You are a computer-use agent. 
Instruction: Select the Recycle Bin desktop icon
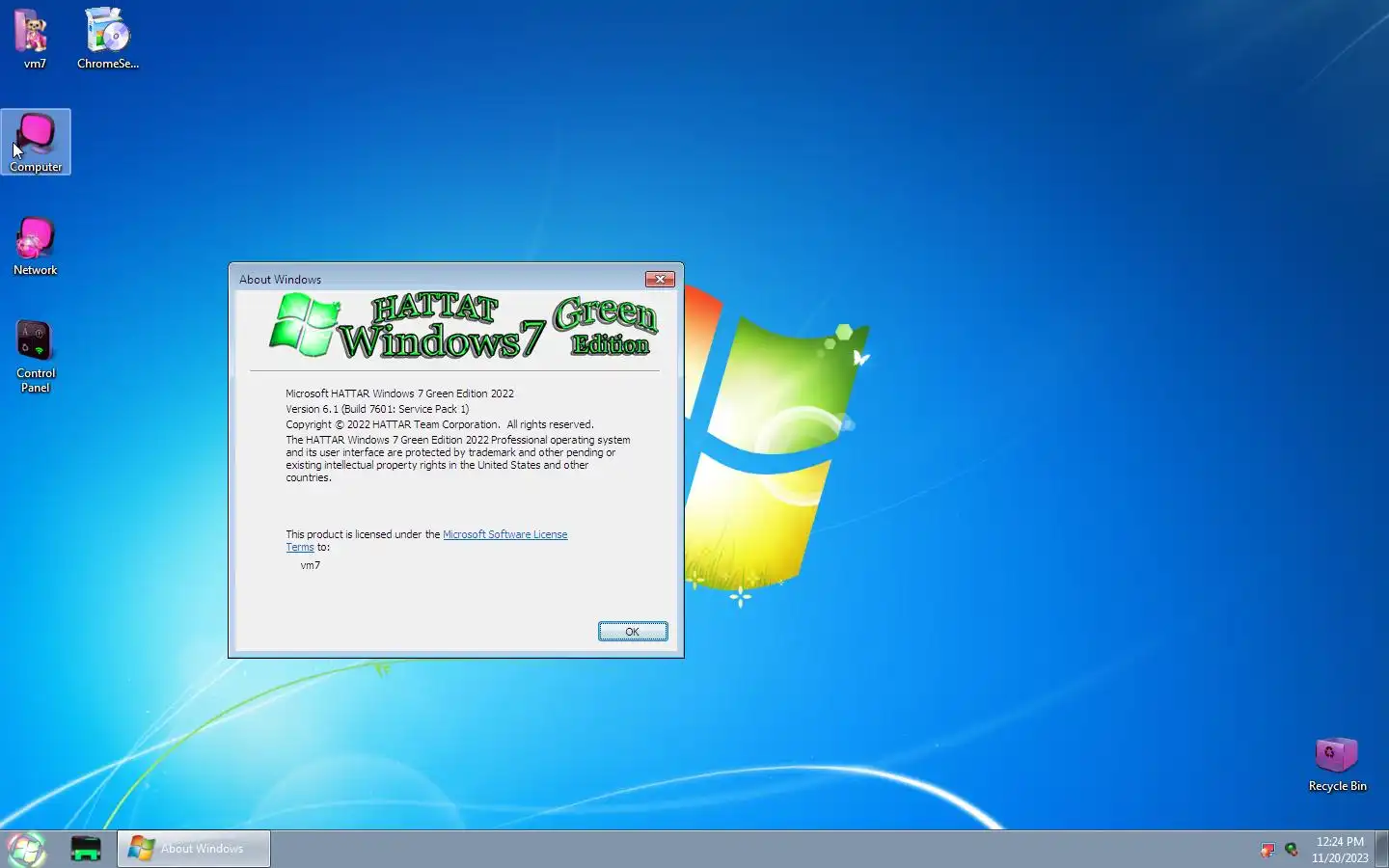(x=1337, y=765)
